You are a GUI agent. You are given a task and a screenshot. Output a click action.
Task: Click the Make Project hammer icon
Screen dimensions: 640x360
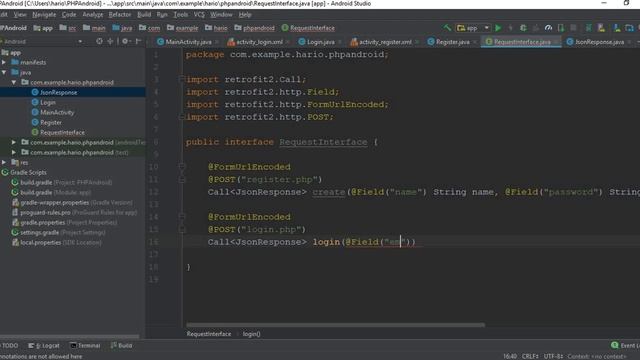447,28
